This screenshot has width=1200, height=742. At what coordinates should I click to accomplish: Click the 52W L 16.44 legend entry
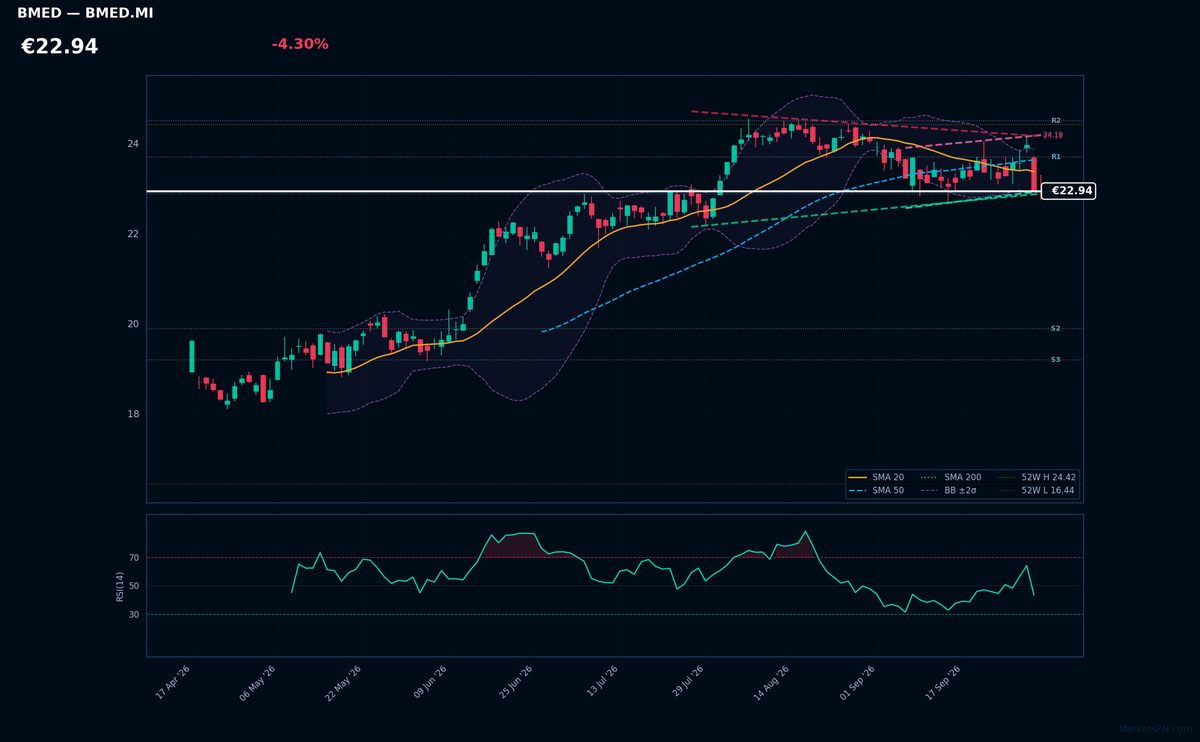point(1037,491)
